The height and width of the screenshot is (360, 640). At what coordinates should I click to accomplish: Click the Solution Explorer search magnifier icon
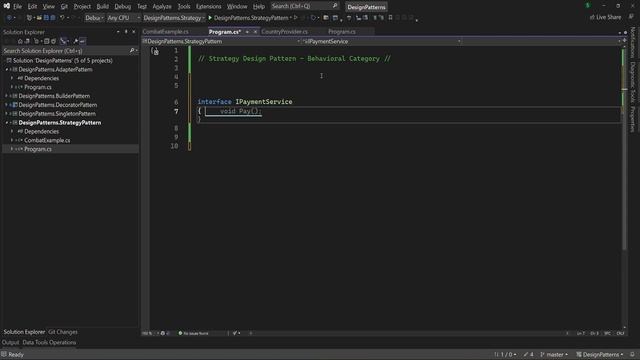132,51
